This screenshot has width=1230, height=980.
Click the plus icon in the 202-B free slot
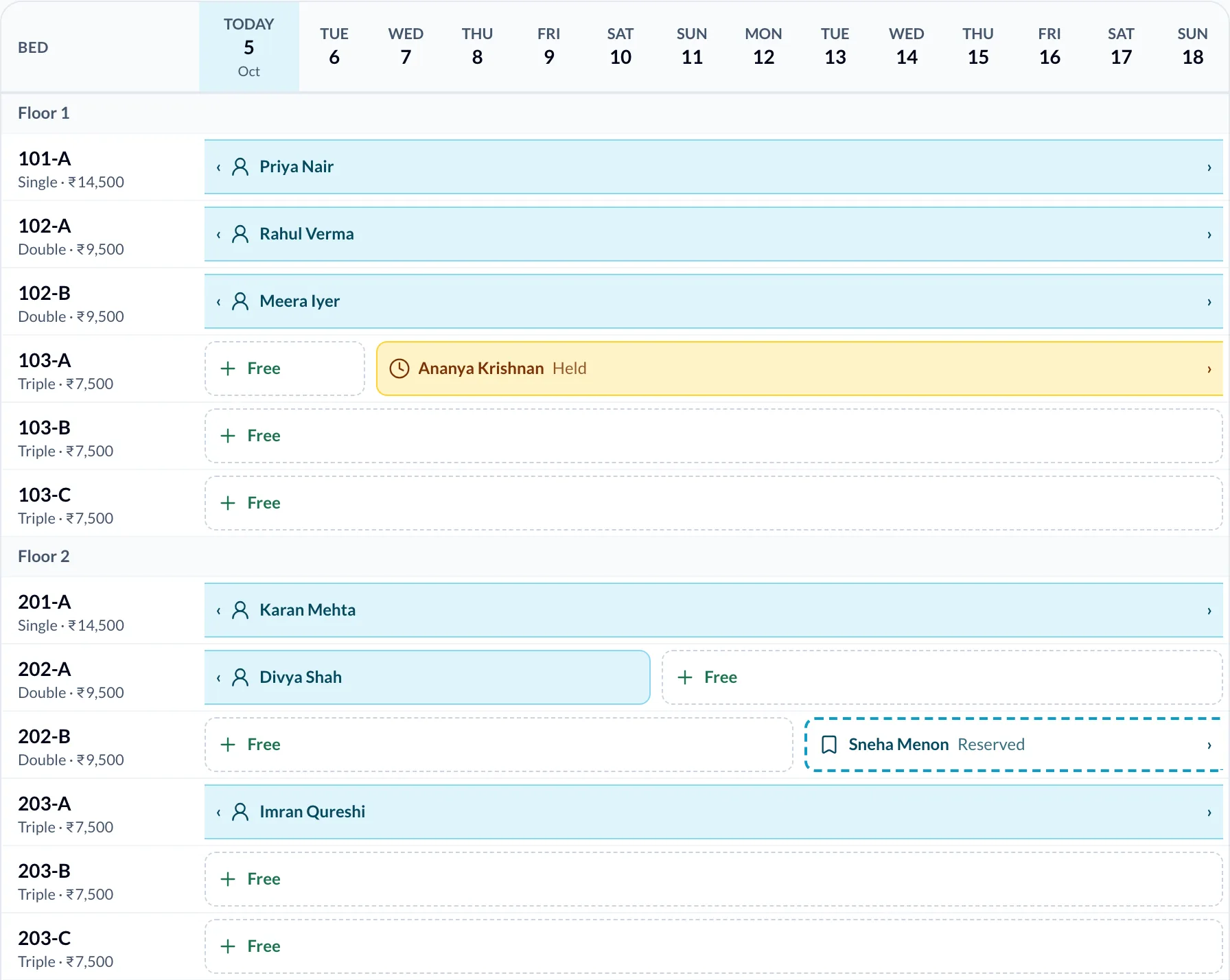click(x=228, y=745)
